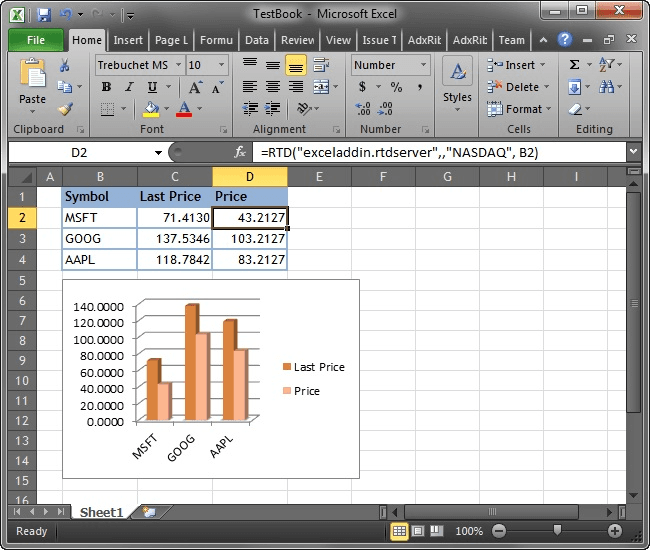Switch to the View tab
The image size is (650, 550).
click(338, 40)
